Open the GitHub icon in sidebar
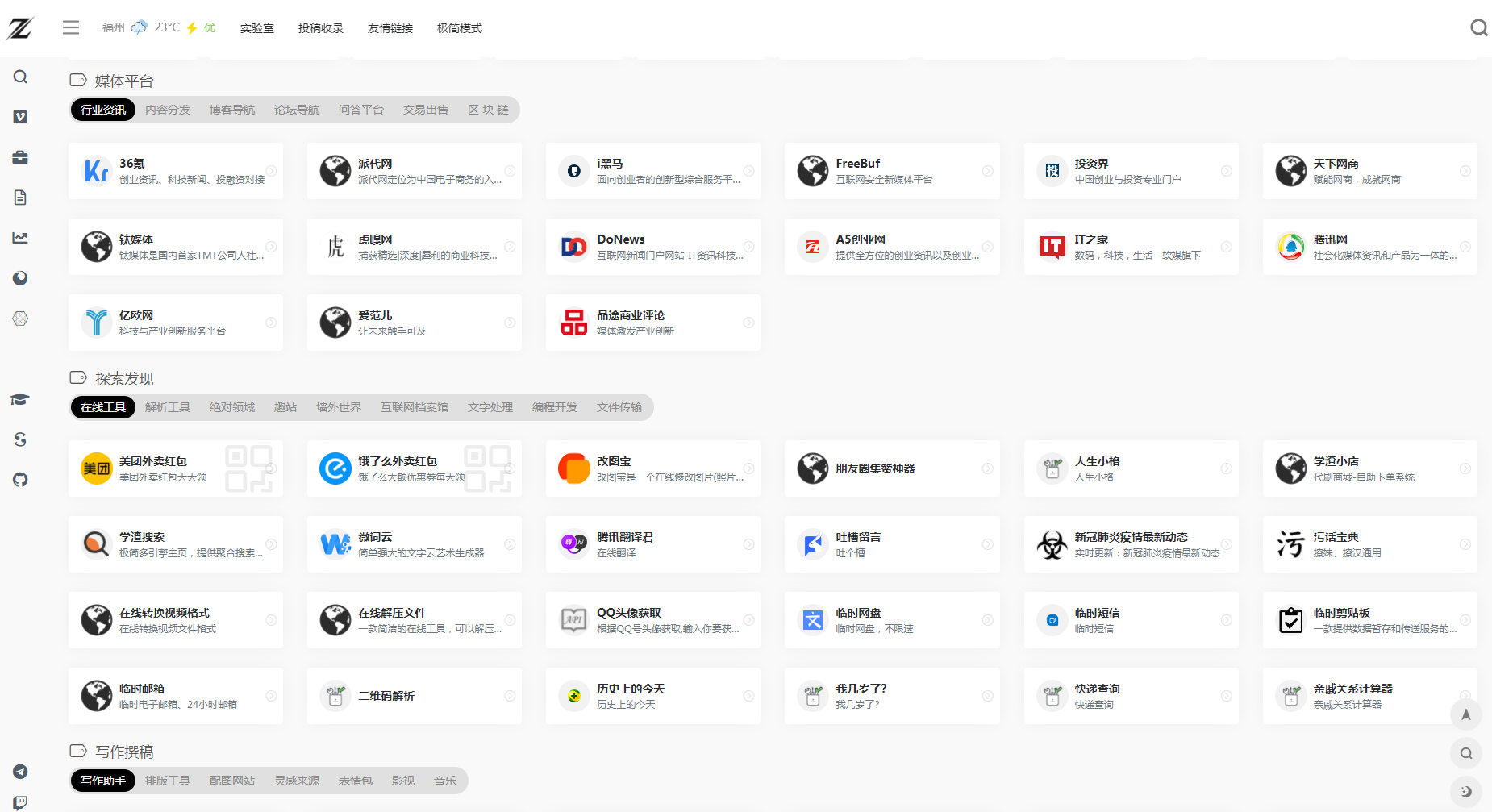This screenshot has height=812, width=1492. point(20,480)
